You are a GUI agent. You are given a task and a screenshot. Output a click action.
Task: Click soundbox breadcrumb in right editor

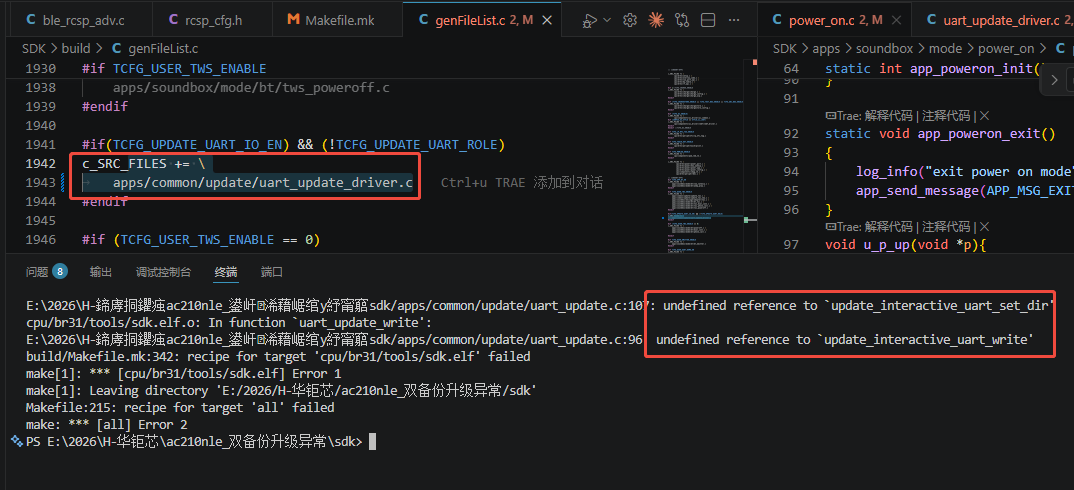(885, 49)
